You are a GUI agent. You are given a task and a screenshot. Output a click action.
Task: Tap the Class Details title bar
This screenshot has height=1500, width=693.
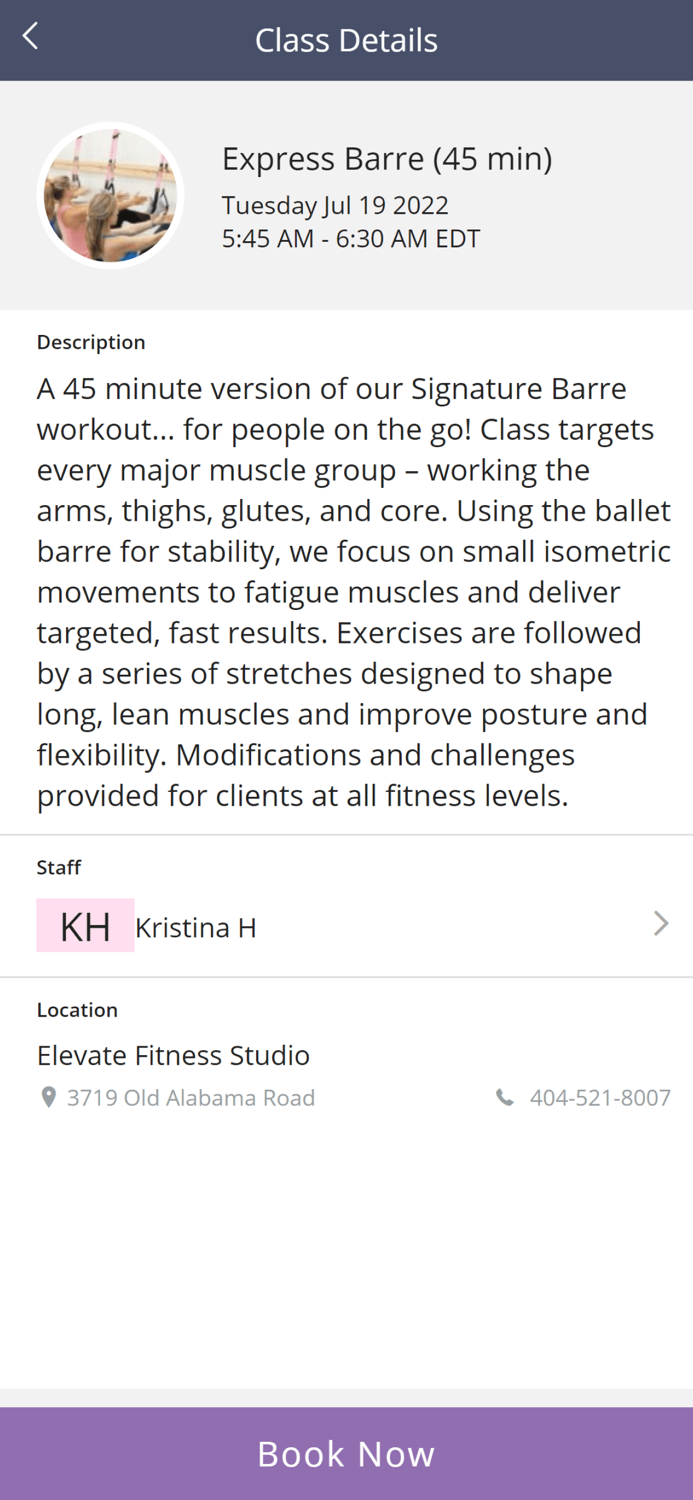pyautogui.click(x=346, y=40)
